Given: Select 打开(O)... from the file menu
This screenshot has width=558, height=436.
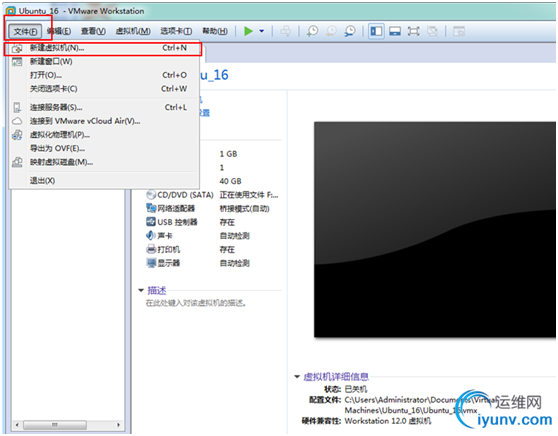Looking at the screenshot, I should (103, 75).
